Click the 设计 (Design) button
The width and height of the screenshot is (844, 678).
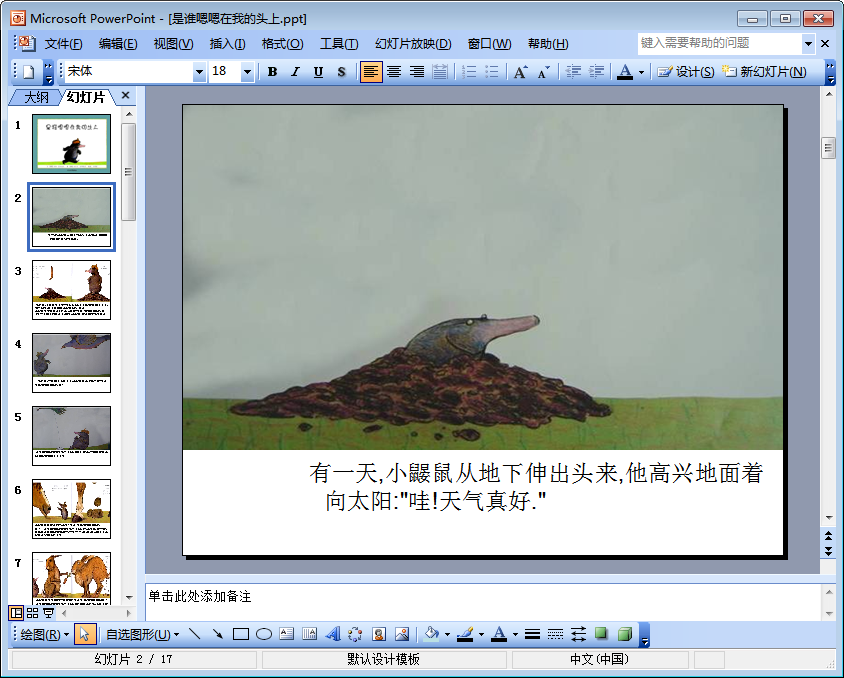coord(686,72)
